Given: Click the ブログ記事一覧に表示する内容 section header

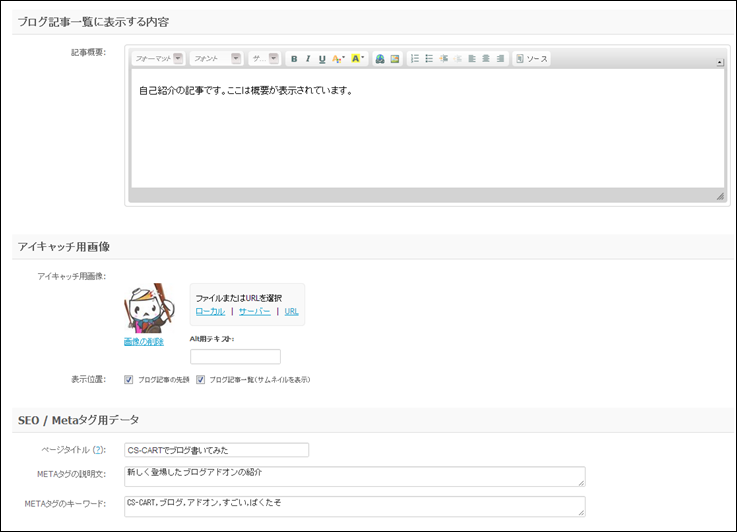Looking at the screenshot, I should pos(93,22).
